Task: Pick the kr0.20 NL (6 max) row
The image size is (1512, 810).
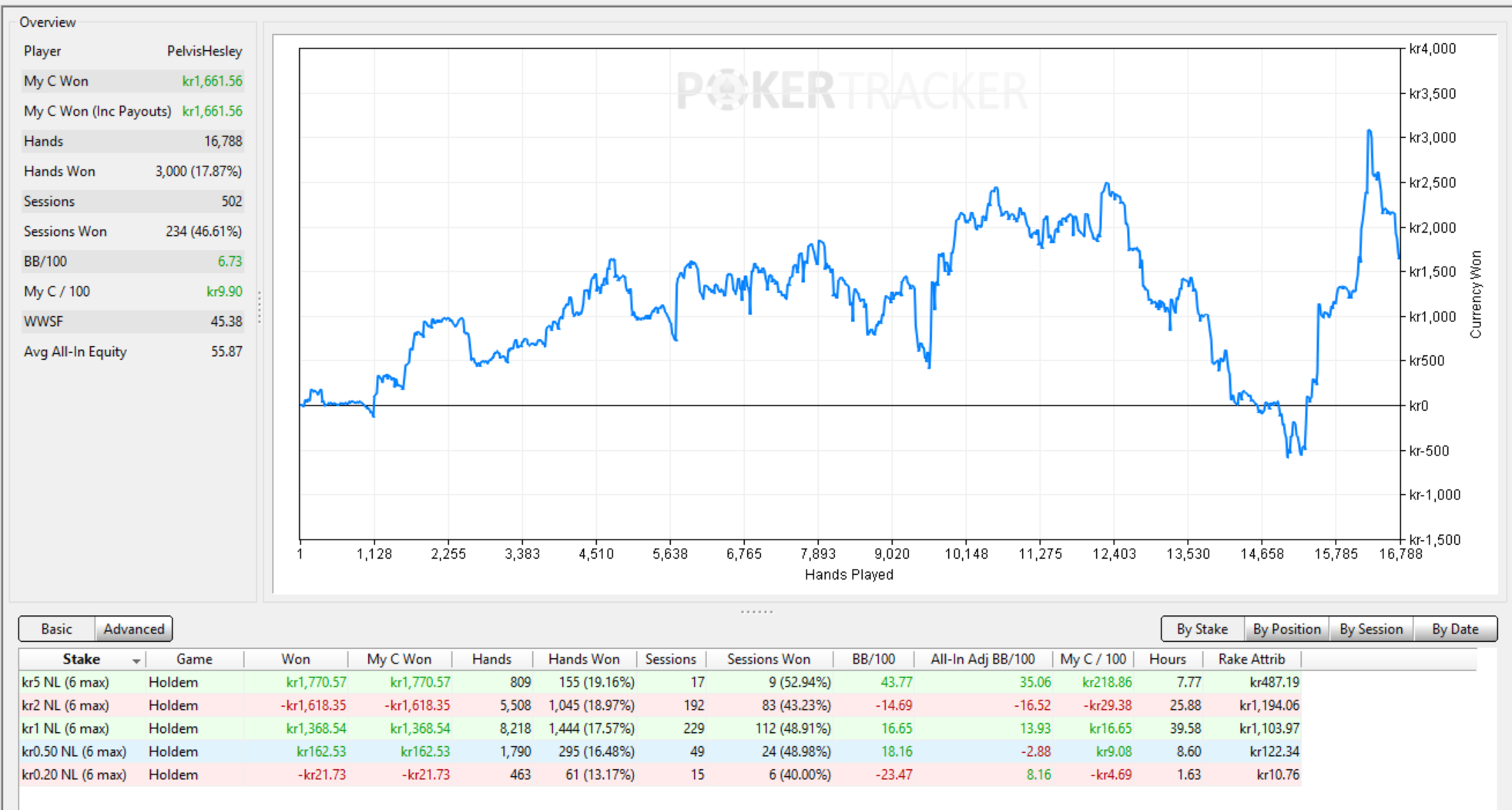Action: [74, 775]
